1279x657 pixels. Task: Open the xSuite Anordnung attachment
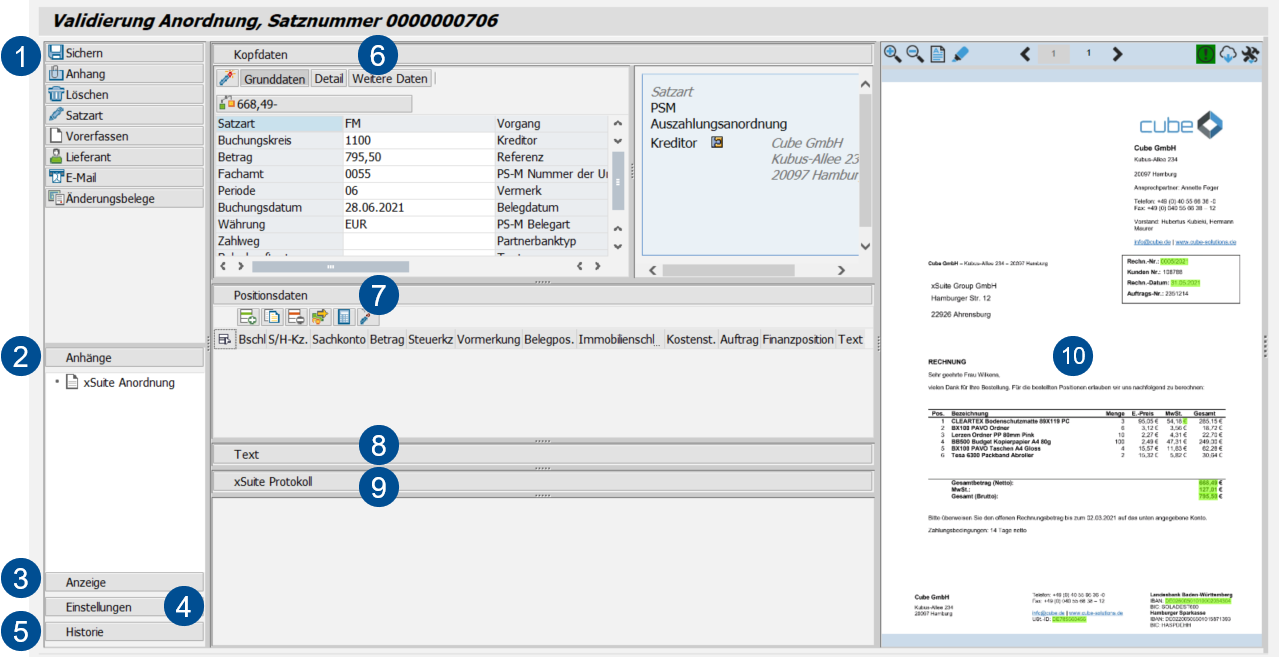click(x=129, y=382)
